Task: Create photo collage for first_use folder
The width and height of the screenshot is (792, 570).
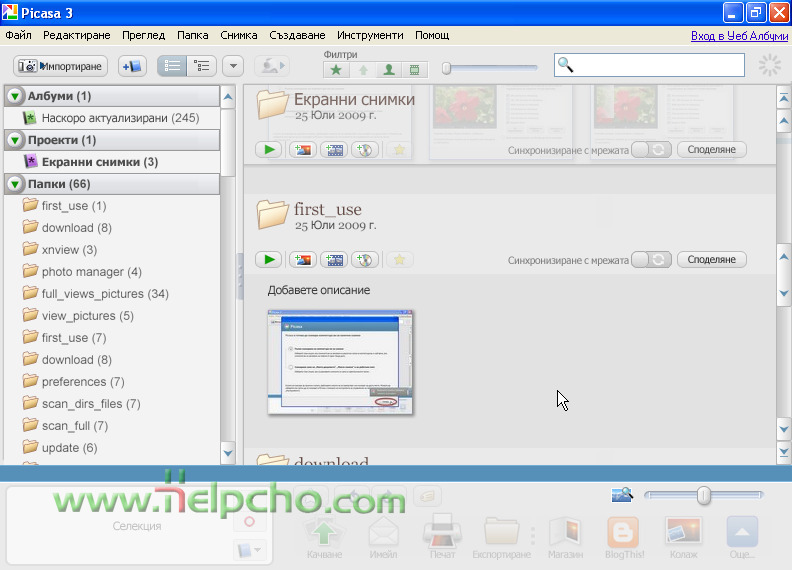Action: pos(303,260)
